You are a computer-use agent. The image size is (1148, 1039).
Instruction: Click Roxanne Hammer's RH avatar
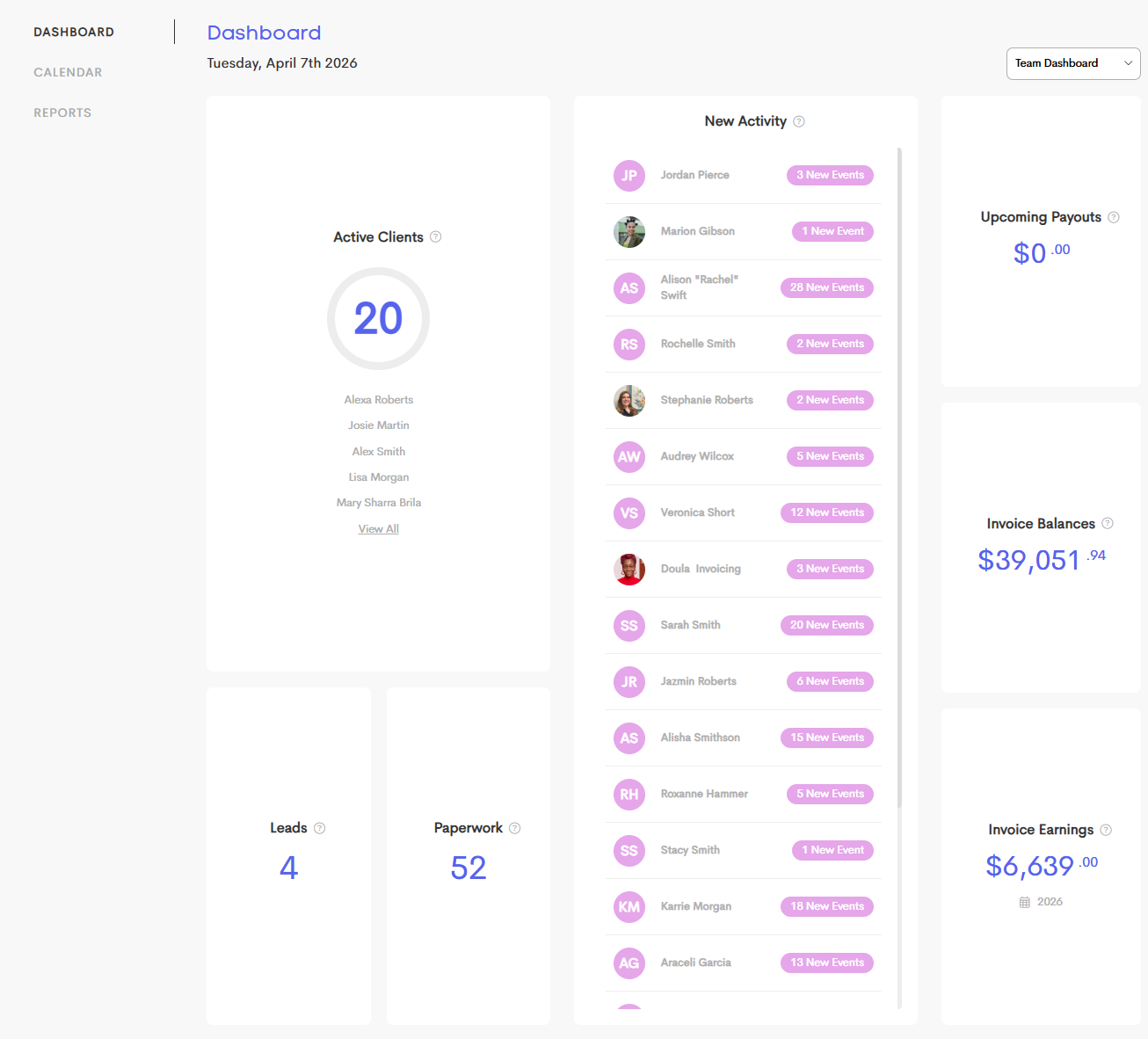pos(629,795)
